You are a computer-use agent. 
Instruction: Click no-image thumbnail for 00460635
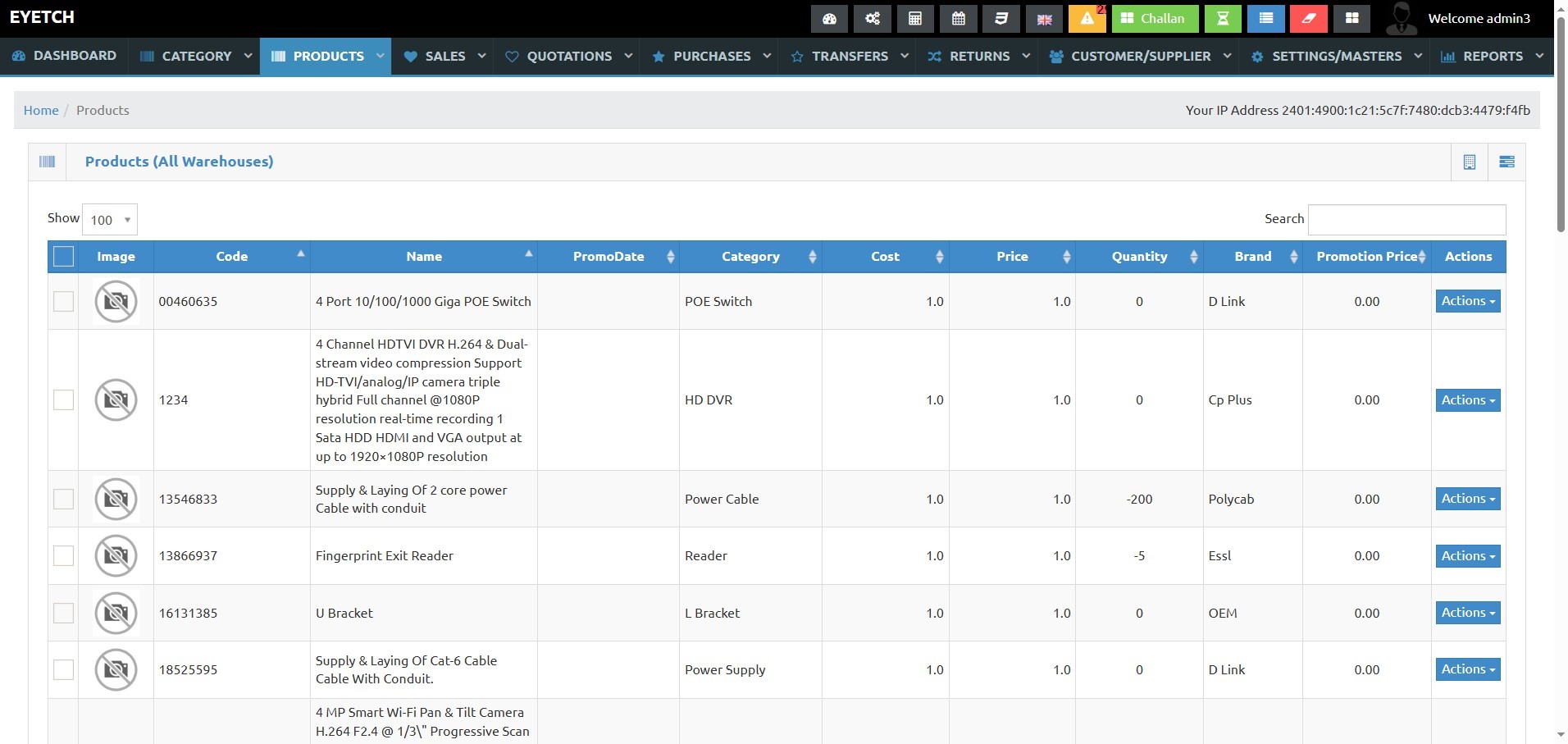pyautogui.click(x=116, y=301)
